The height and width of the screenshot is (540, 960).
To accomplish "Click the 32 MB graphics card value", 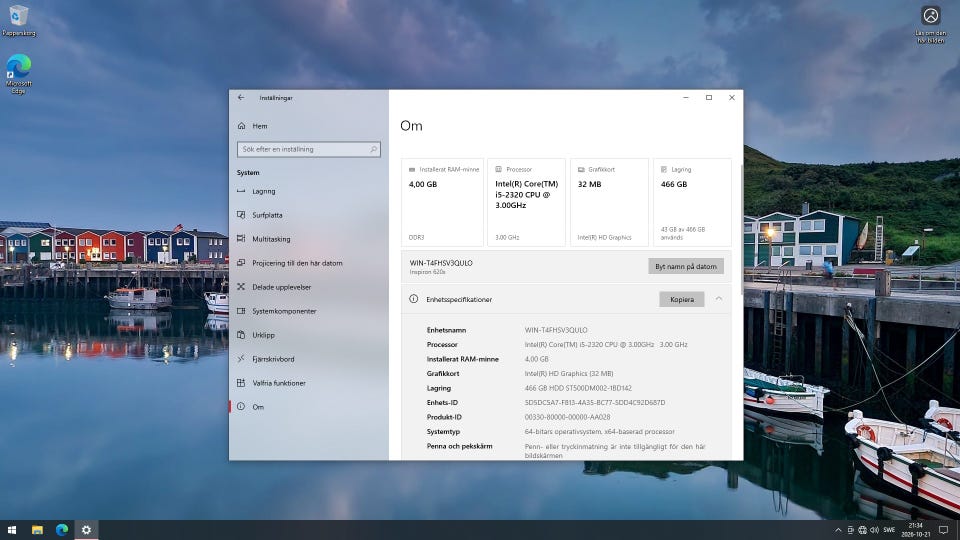I will click(589, 184).
